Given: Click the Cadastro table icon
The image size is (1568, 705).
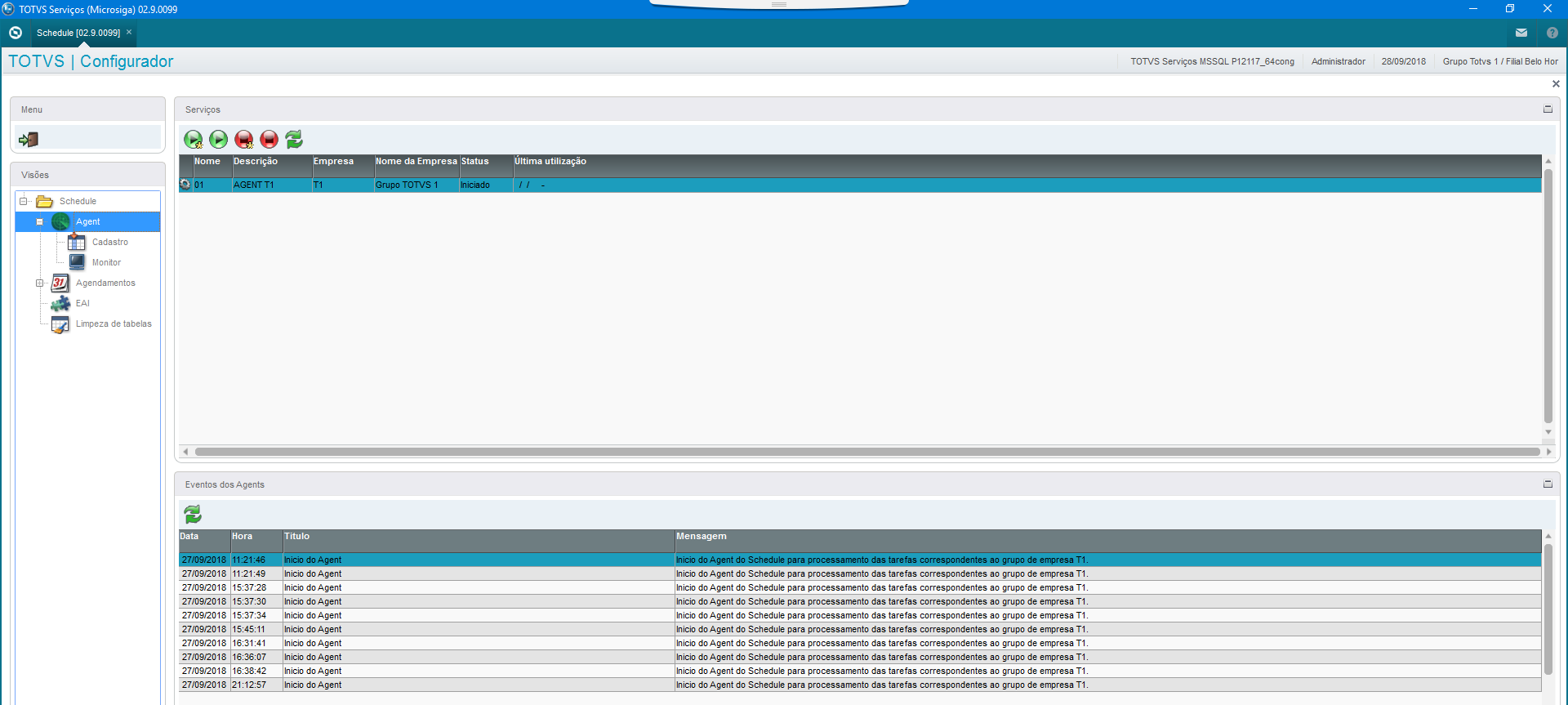Looking at the screenshot, I should (x=77, y=242).
